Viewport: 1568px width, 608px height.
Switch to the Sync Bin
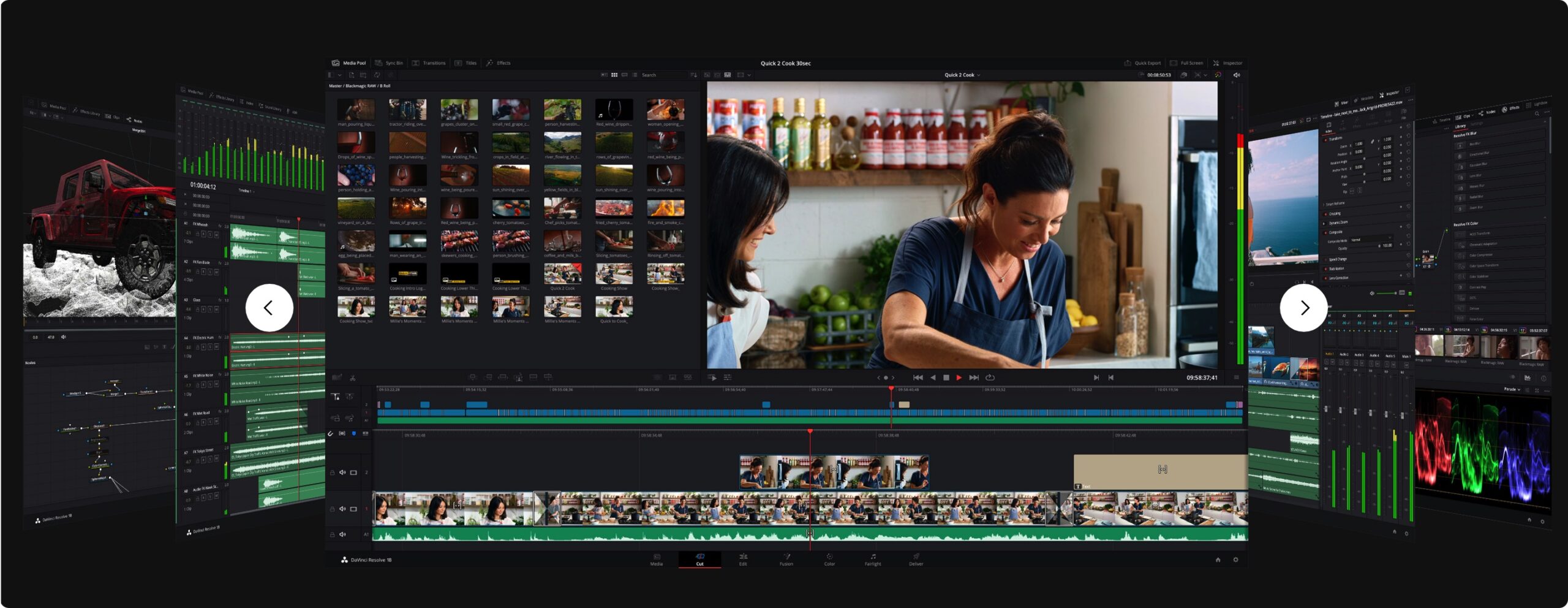tap(394, 63)
